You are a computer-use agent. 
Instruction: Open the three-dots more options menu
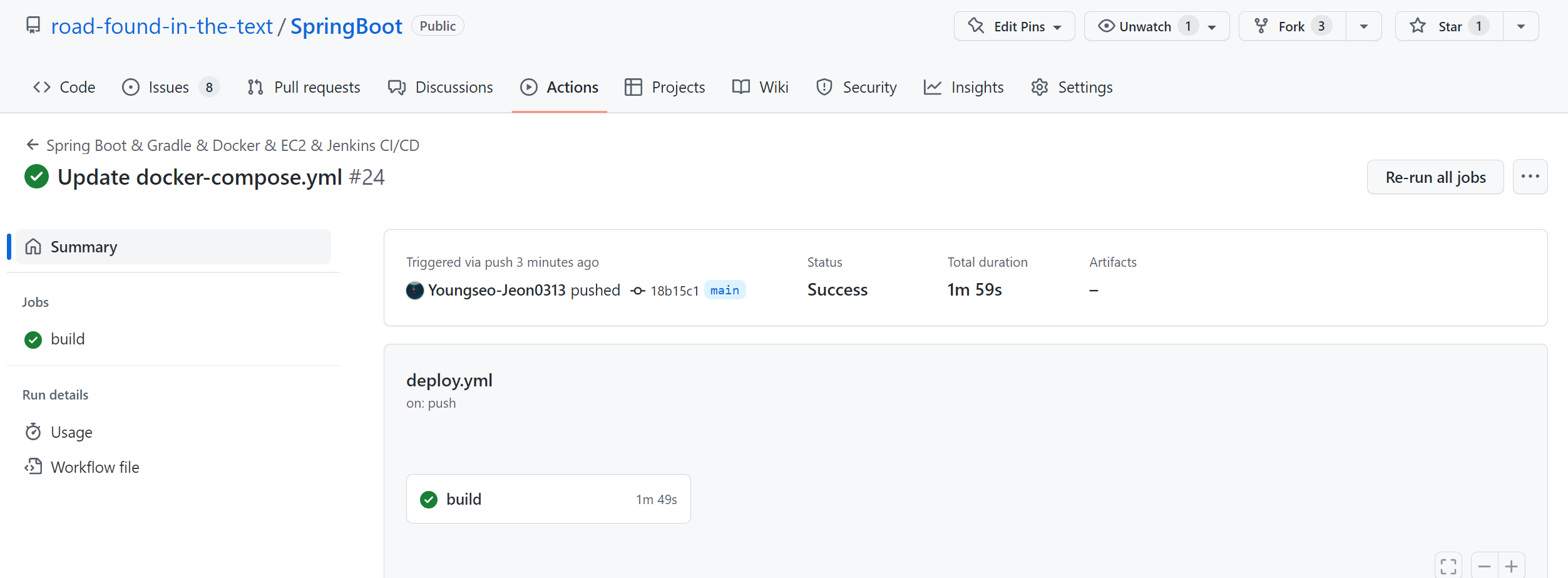coord(1530,177)
